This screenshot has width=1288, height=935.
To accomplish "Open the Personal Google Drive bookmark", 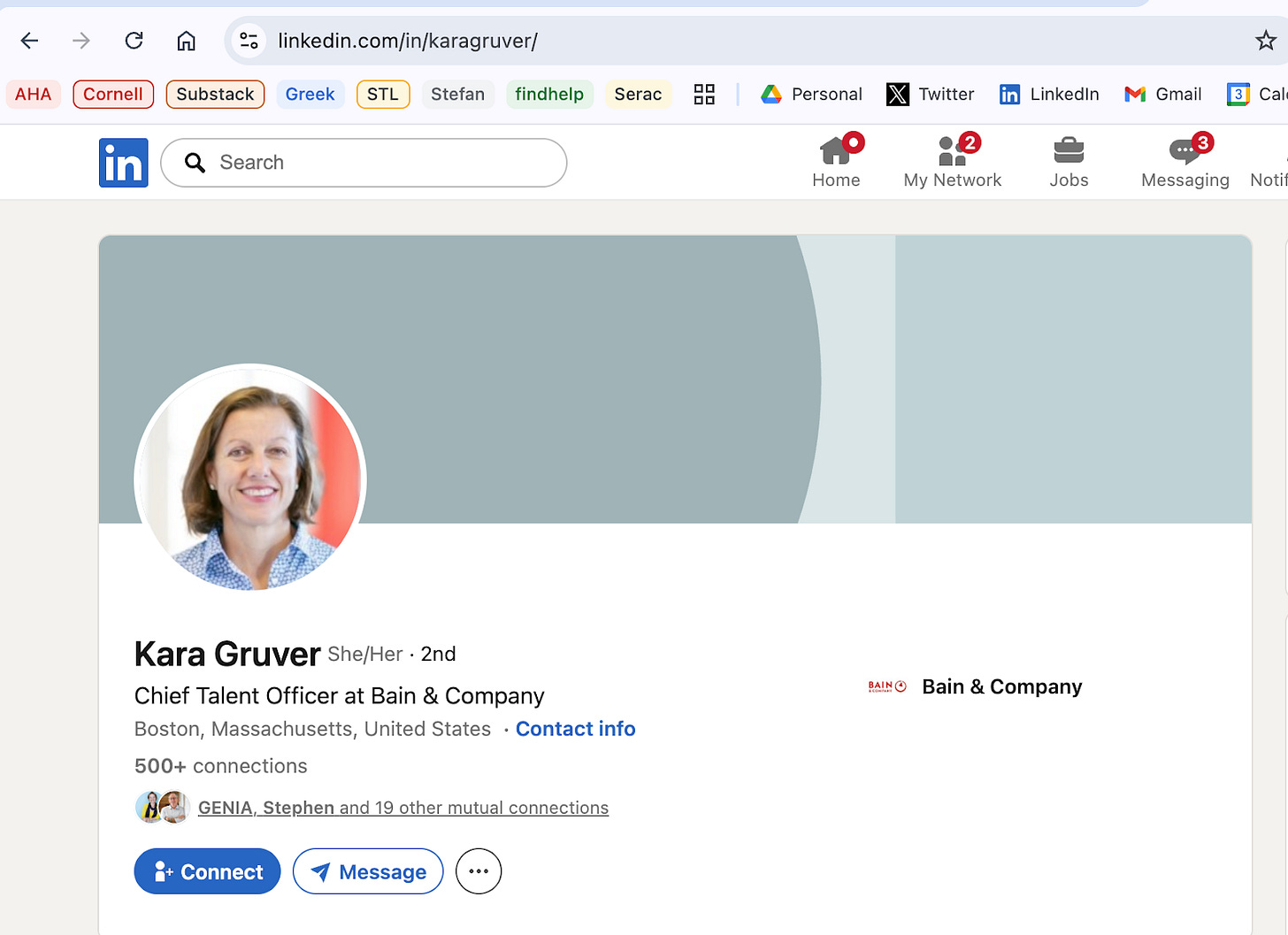I will [811, 95].
